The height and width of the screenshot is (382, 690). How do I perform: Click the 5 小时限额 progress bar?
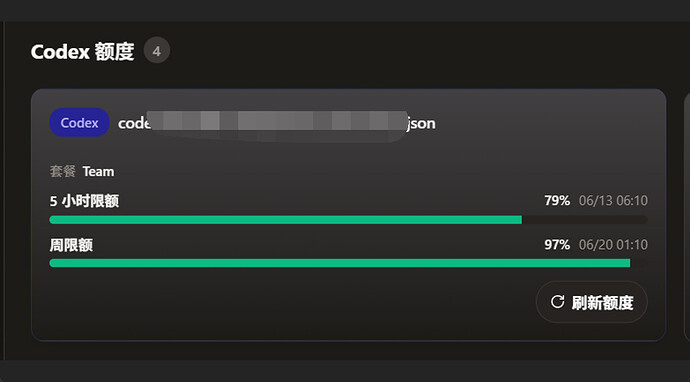coord(348,220)
